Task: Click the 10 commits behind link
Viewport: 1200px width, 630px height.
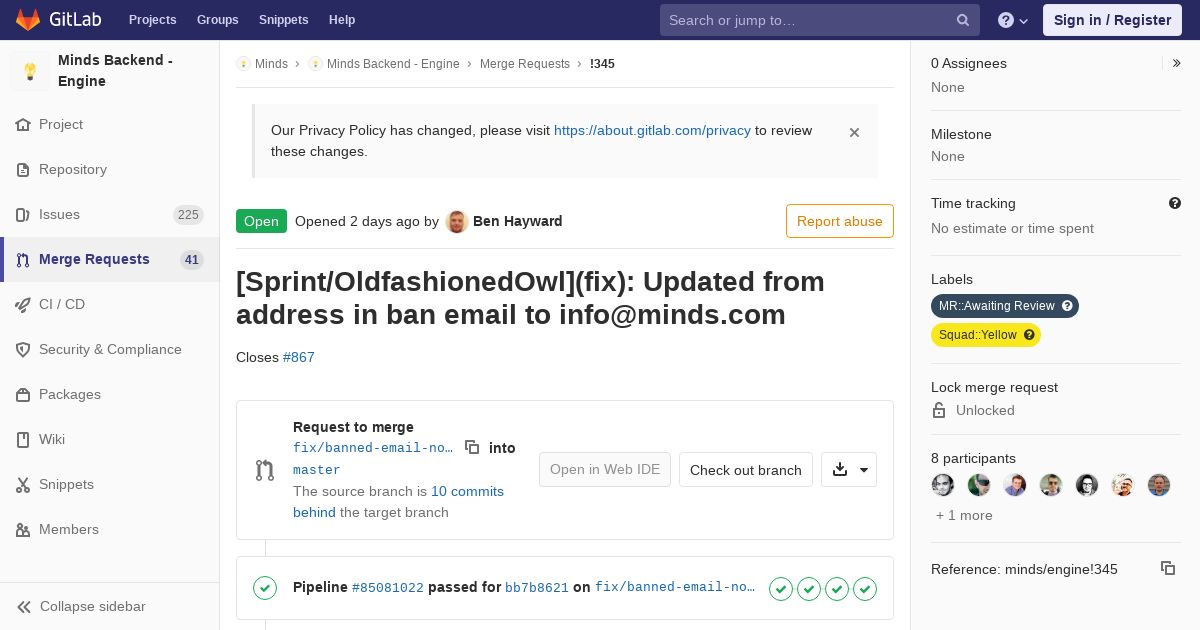Action: pos(398,502)
